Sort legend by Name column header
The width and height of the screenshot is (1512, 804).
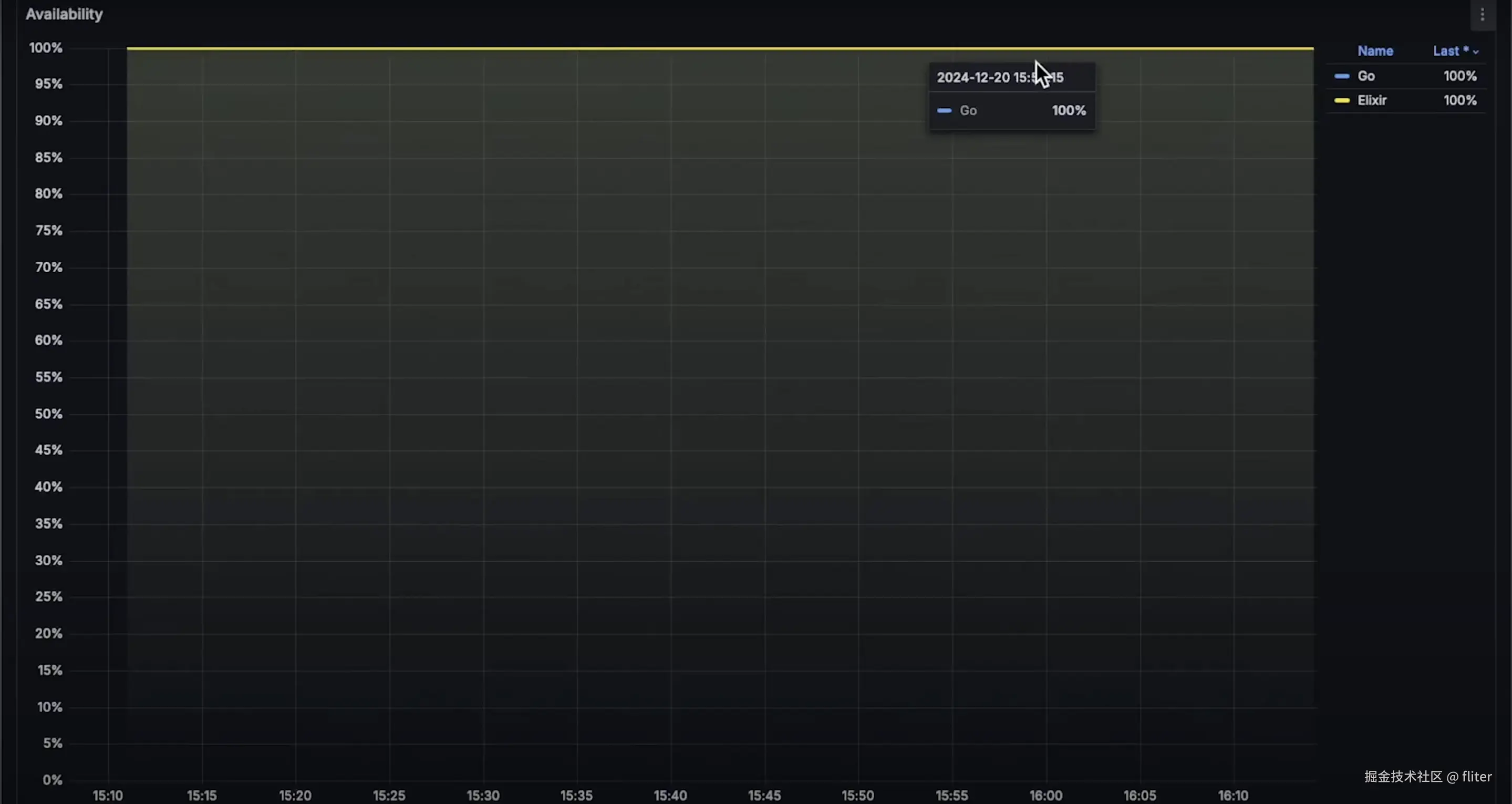click(1375, 51)
